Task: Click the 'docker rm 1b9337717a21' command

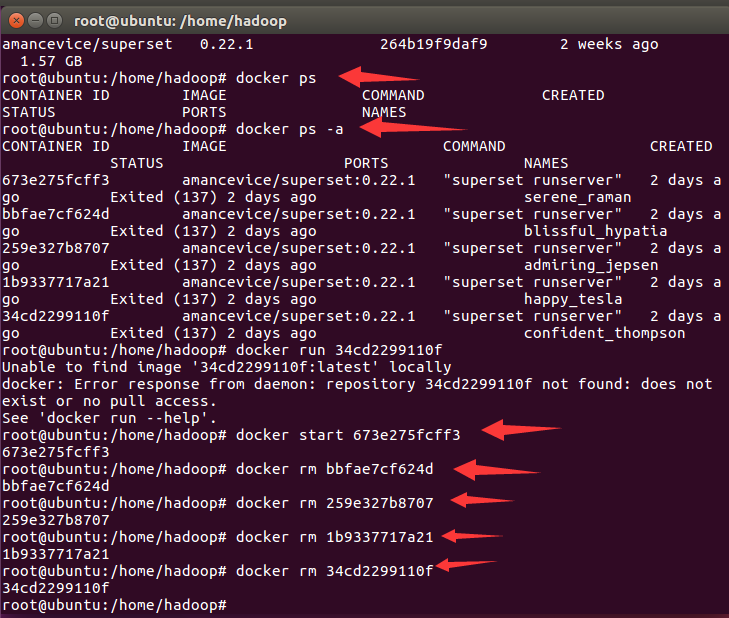Action: pos(334,537)
